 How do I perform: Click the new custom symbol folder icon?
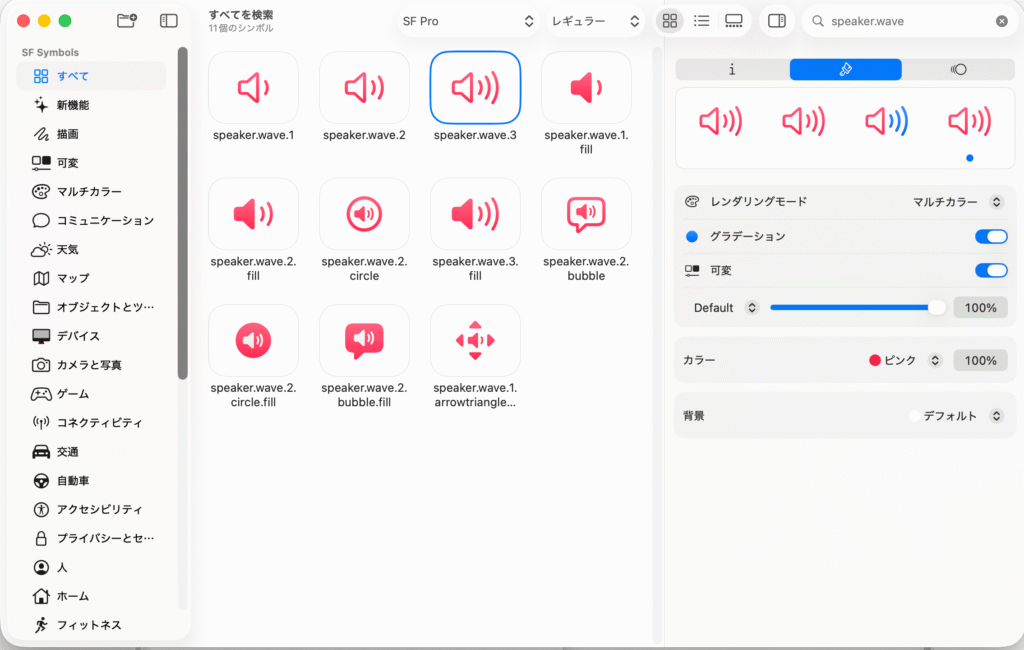[127, 21]
